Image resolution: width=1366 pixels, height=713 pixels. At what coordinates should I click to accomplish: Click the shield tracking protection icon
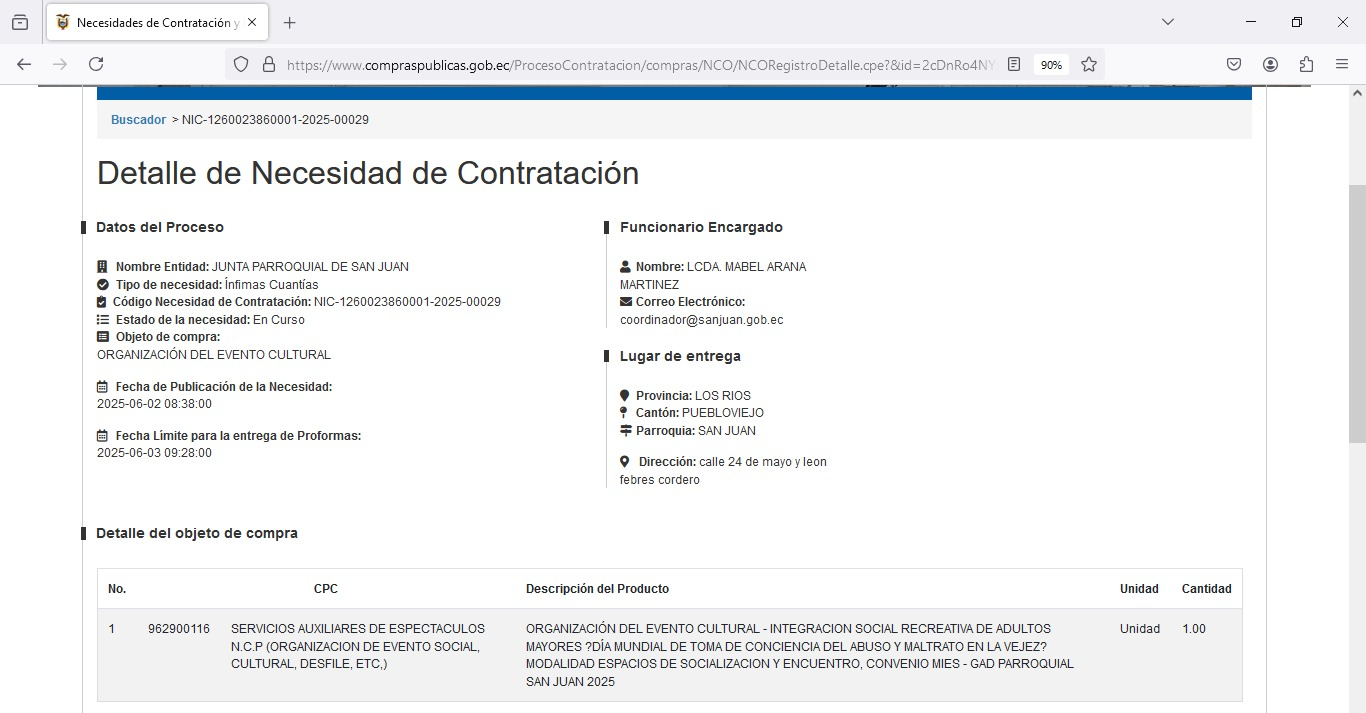pyautogui.click(x=241, y=64)
